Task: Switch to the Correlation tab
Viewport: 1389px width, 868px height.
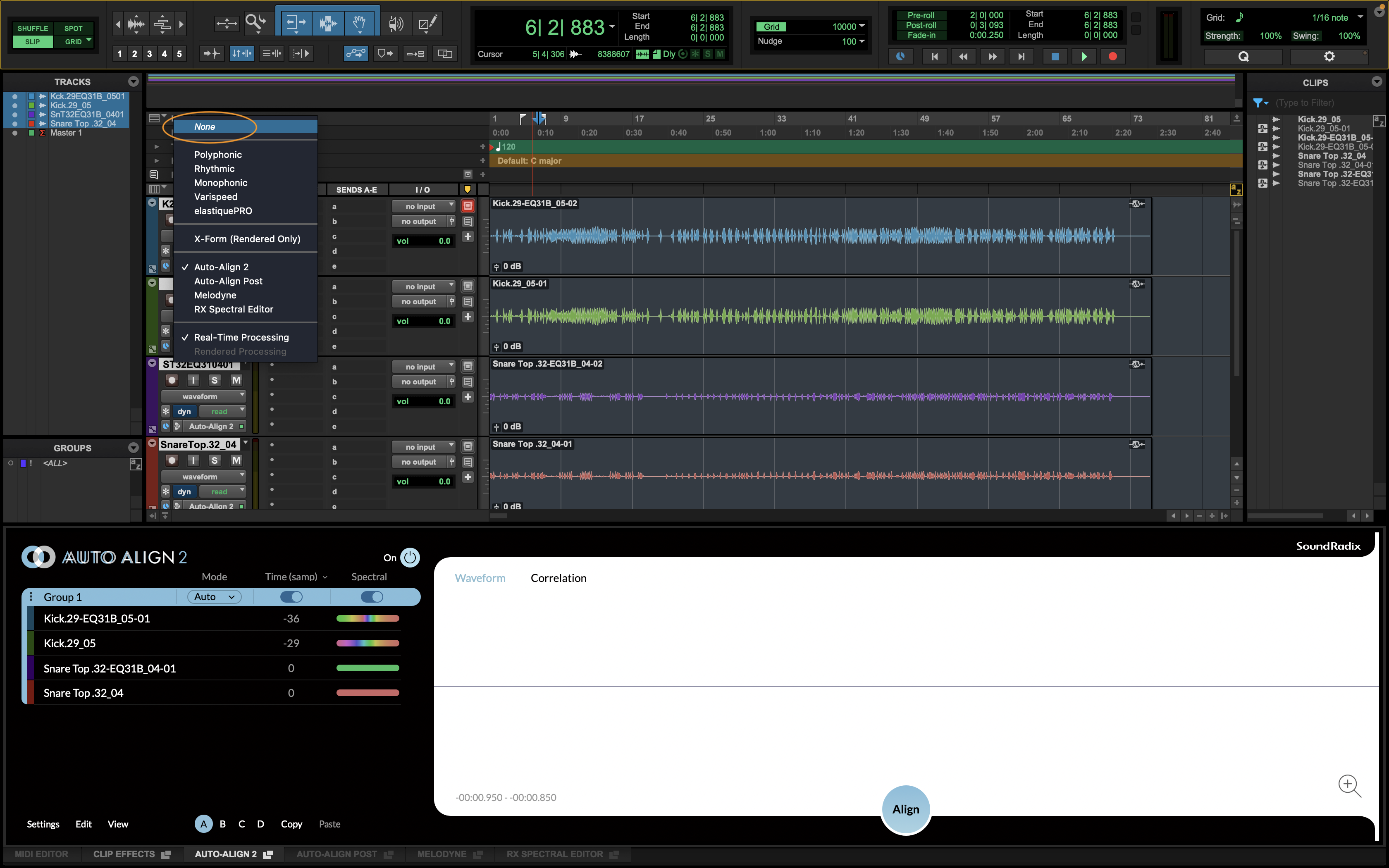Action: point(558,578)
